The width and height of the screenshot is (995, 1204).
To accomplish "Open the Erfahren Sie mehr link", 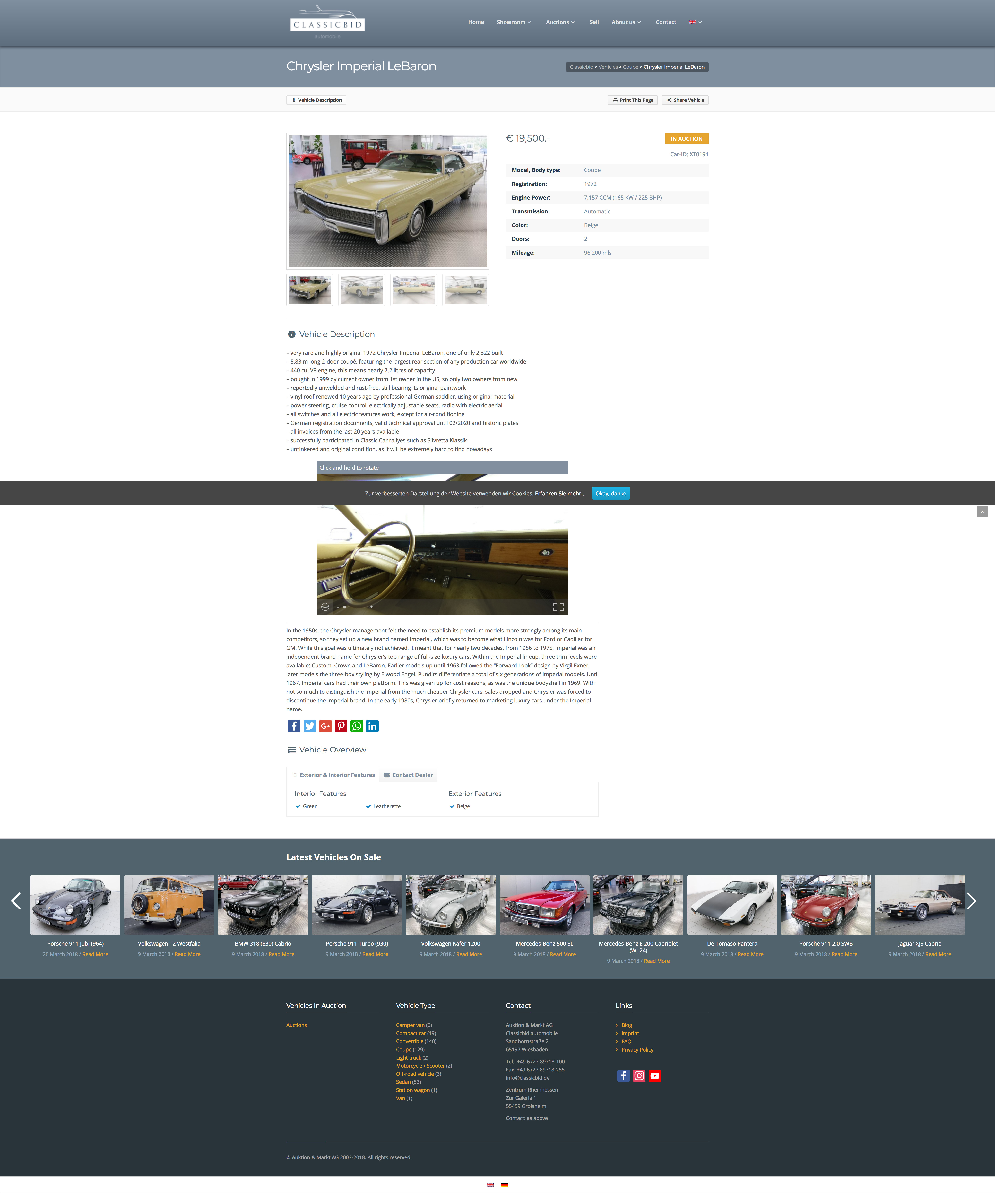I will click(559, 493).
